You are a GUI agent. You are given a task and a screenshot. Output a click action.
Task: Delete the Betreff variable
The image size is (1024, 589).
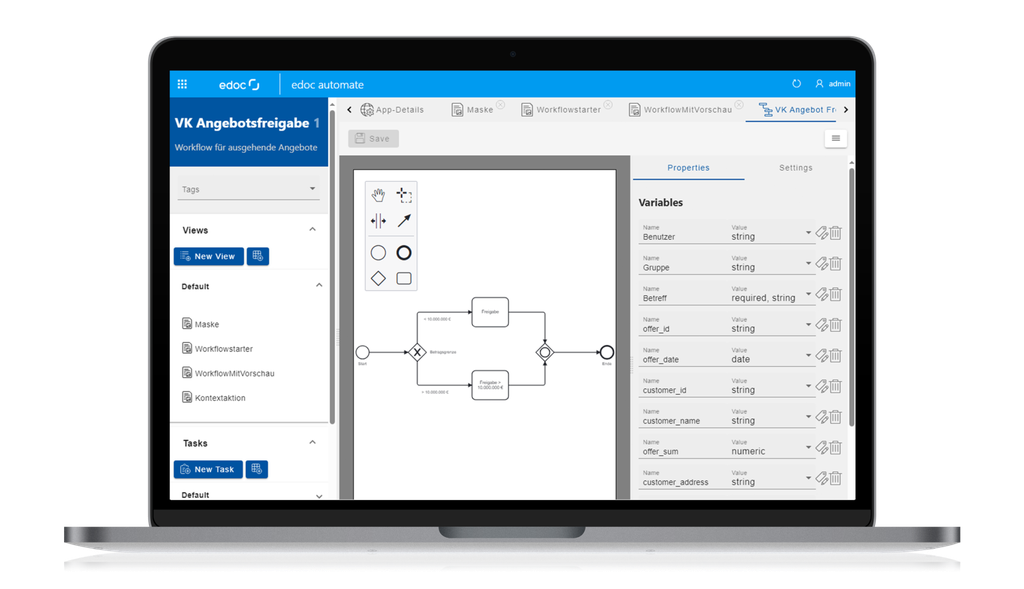pyautogui.click(x=835, y=294)
